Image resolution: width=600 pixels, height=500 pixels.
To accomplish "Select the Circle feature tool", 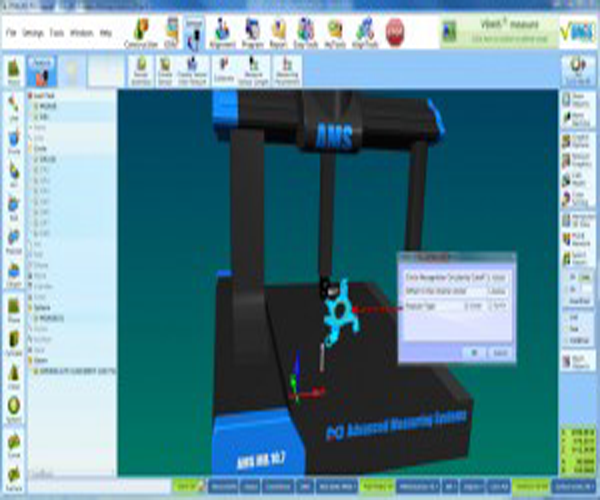I will 14,141.
